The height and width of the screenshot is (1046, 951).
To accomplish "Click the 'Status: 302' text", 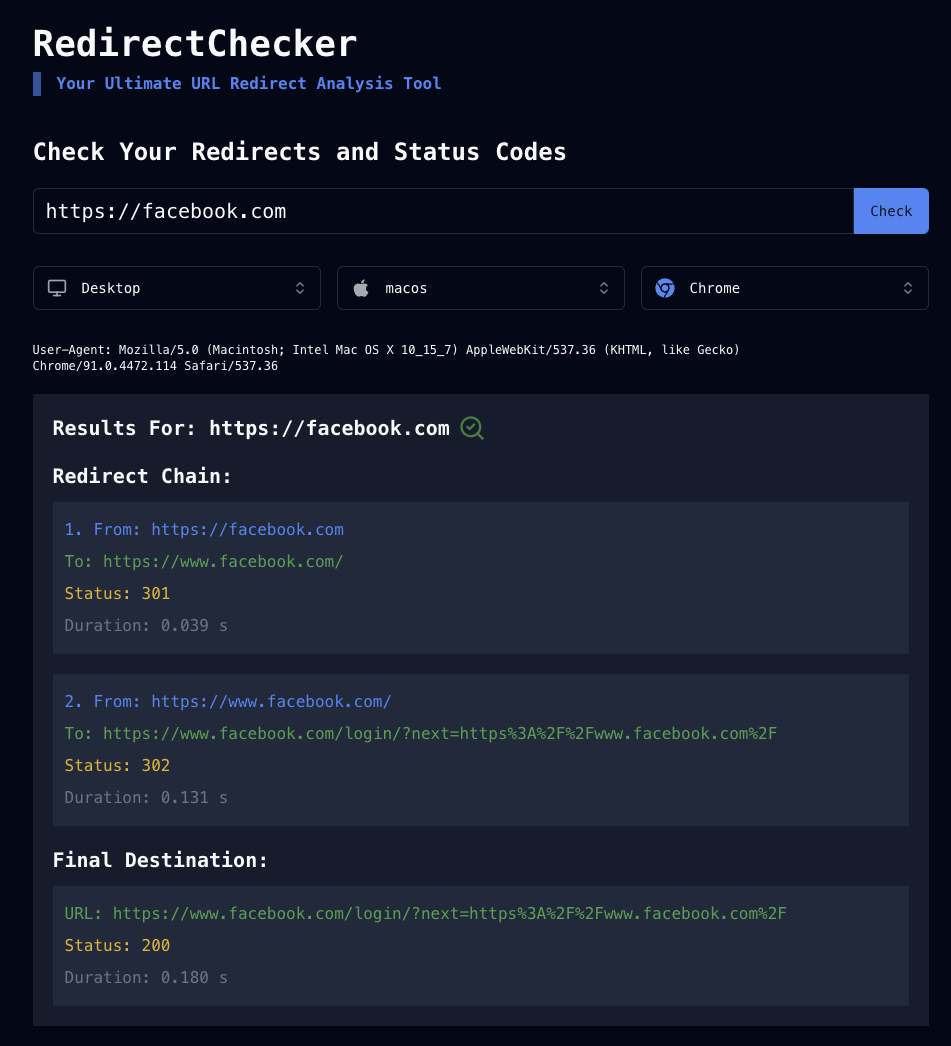I will point(117,765).
